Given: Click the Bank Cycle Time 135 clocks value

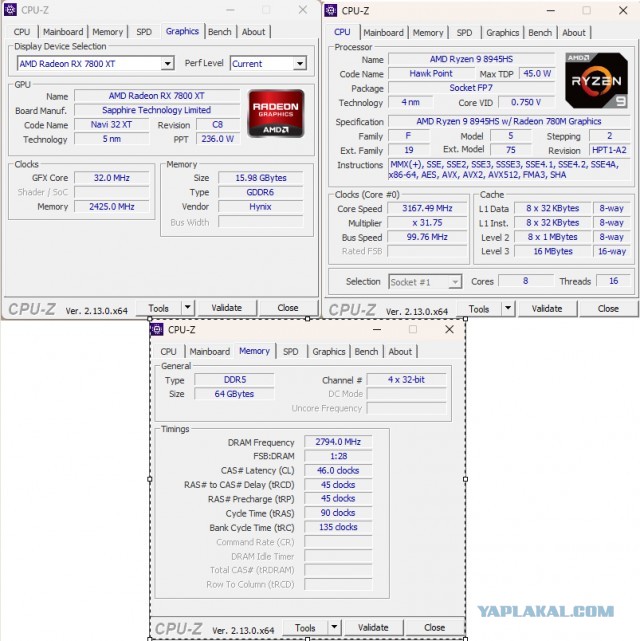Looking at the screenshot, I should [338, 527].
